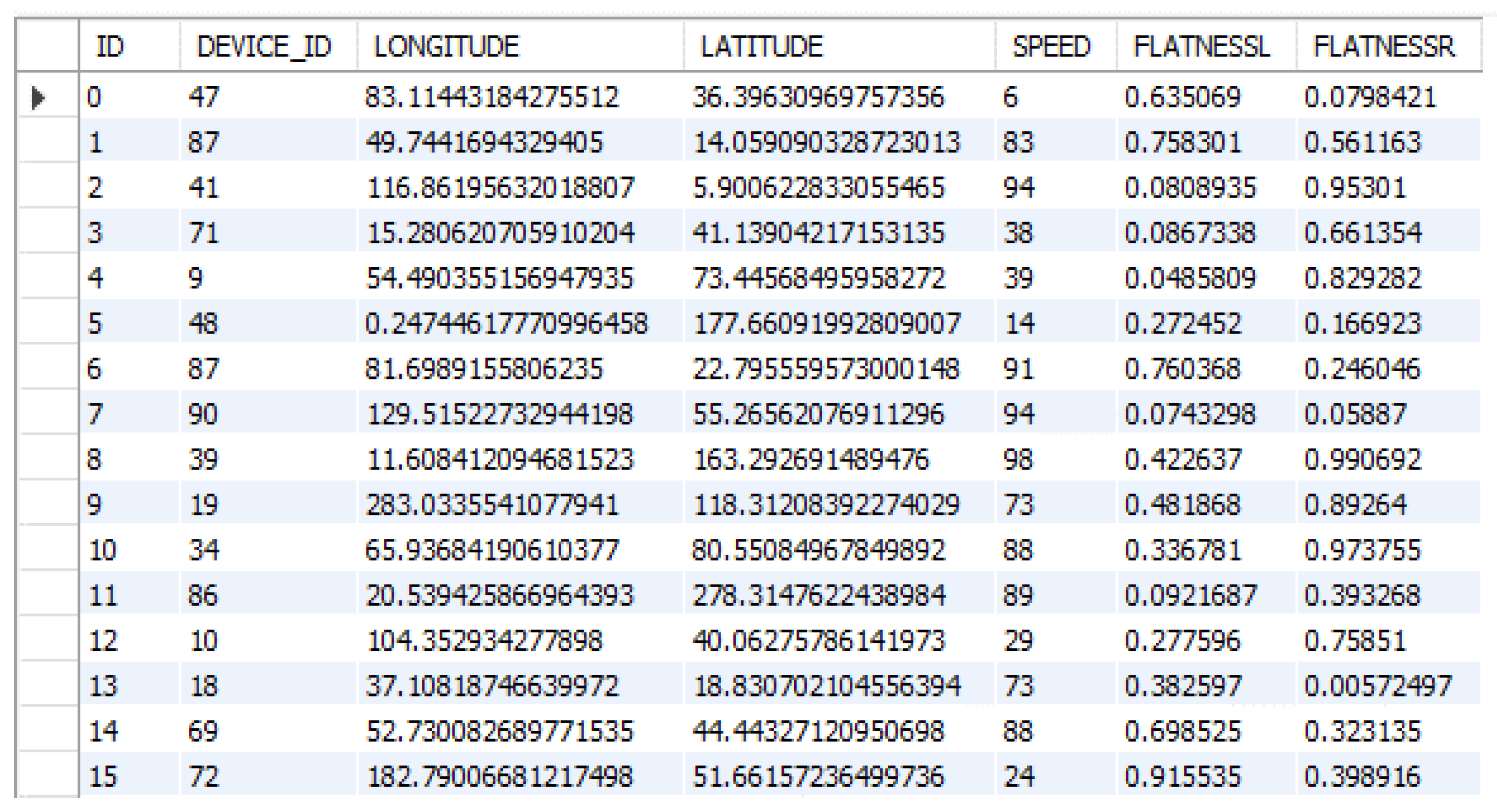Select the FLATNESSR column header
The image size is (1497, 812).
(1384, 46)
